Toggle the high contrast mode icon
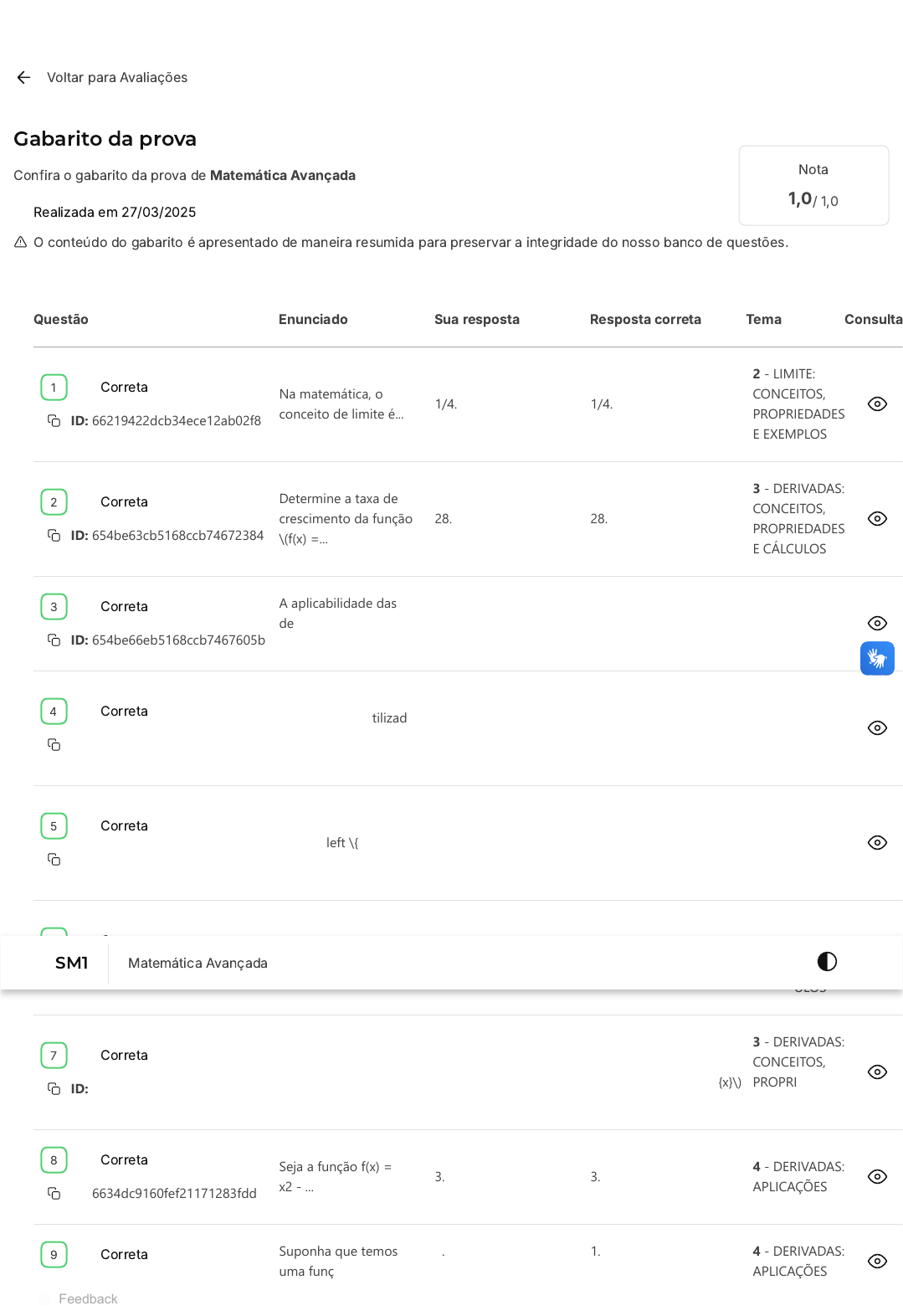 click(827, 962)
